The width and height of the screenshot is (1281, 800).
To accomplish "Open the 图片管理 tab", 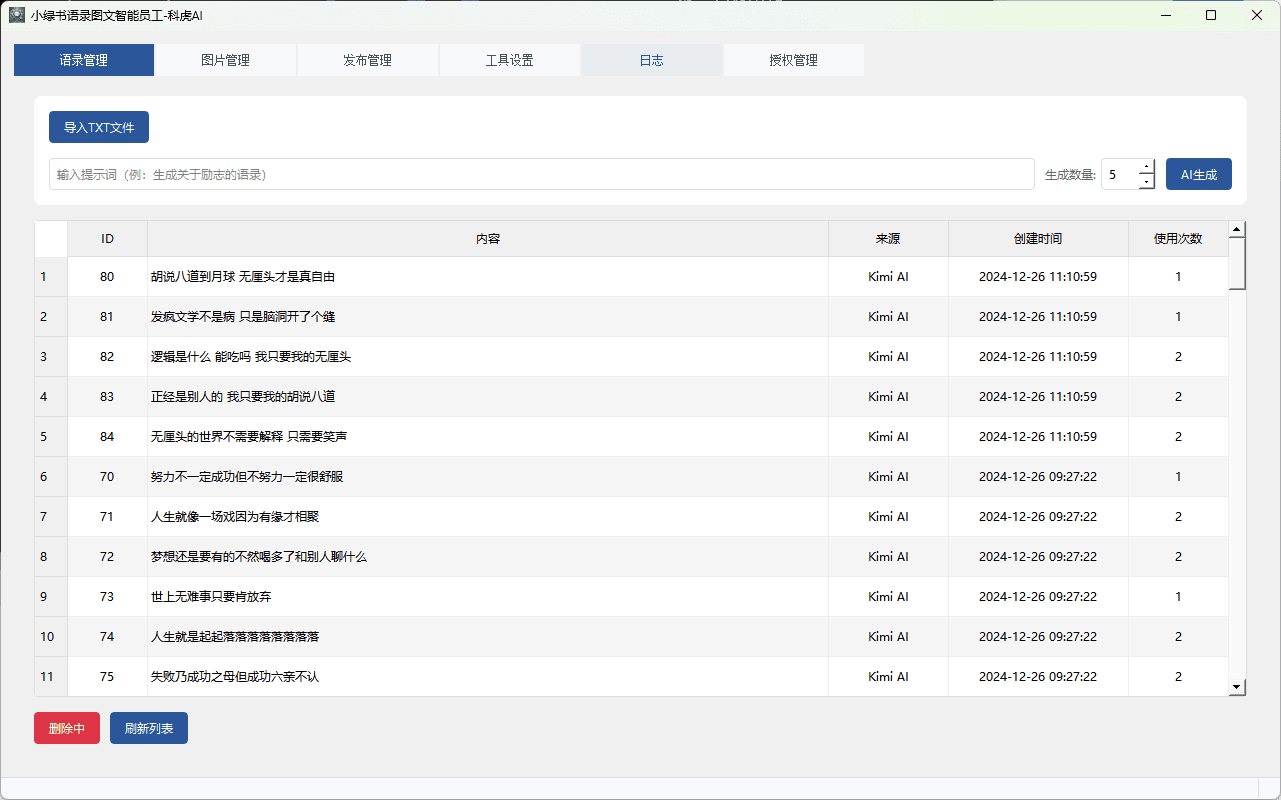I will (225, 60).
